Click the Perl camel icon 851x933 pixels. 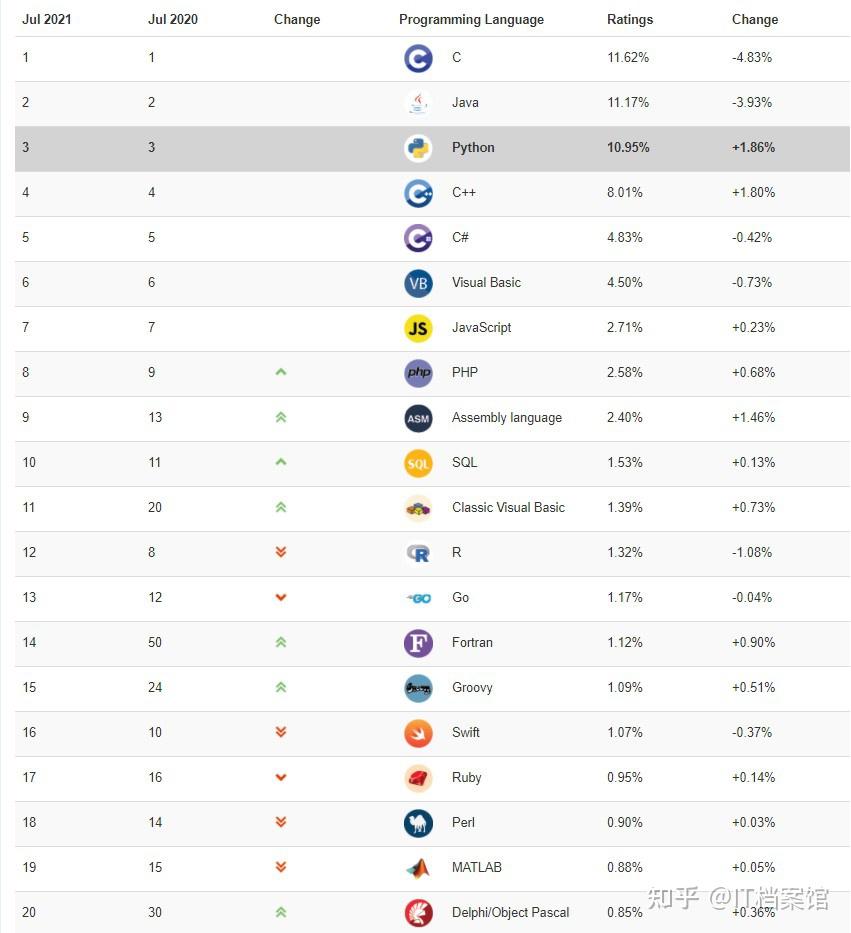coord(418,823)
